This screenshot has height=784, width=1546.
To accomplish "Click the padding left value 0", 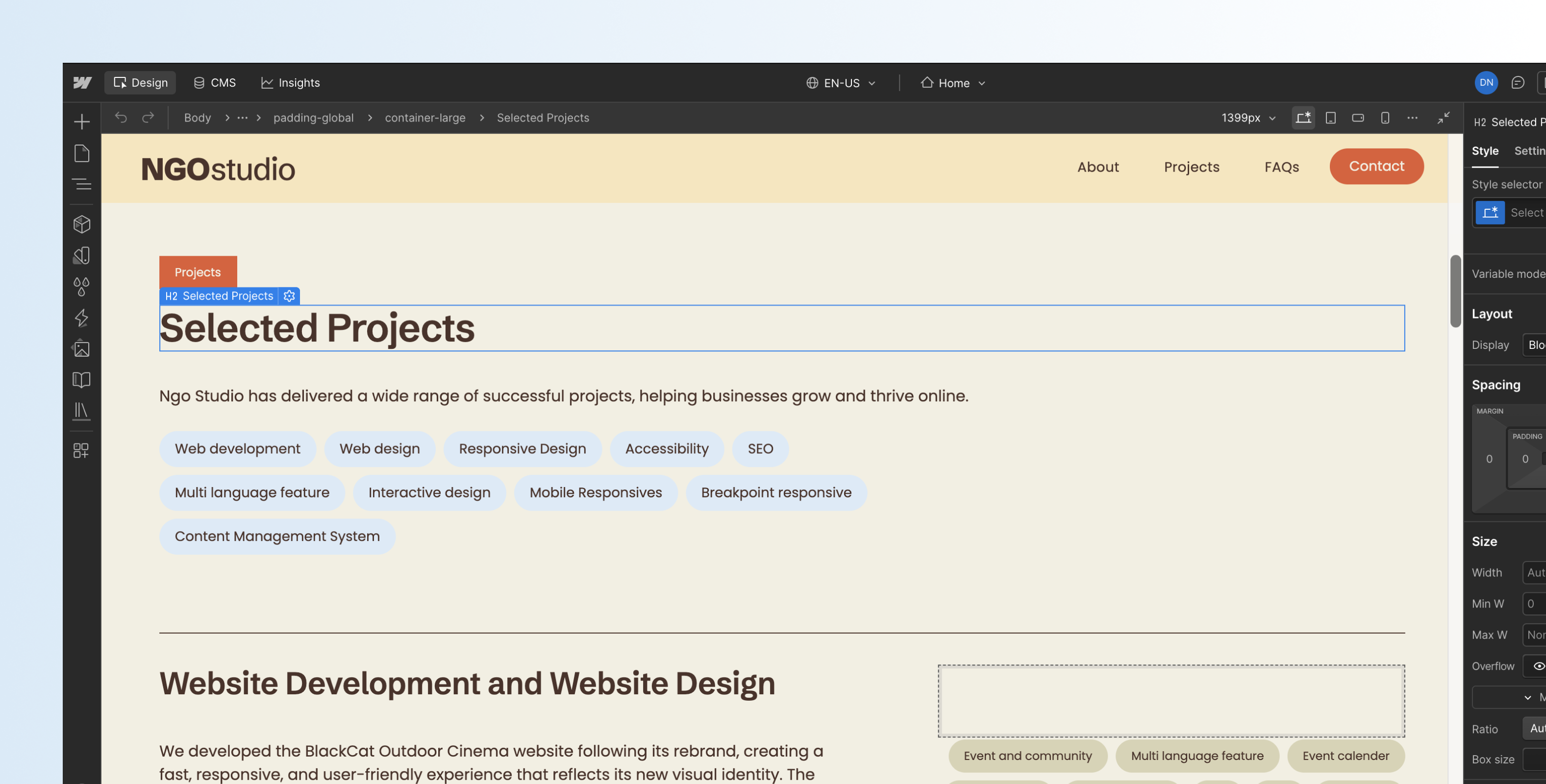I will 1525,459.
